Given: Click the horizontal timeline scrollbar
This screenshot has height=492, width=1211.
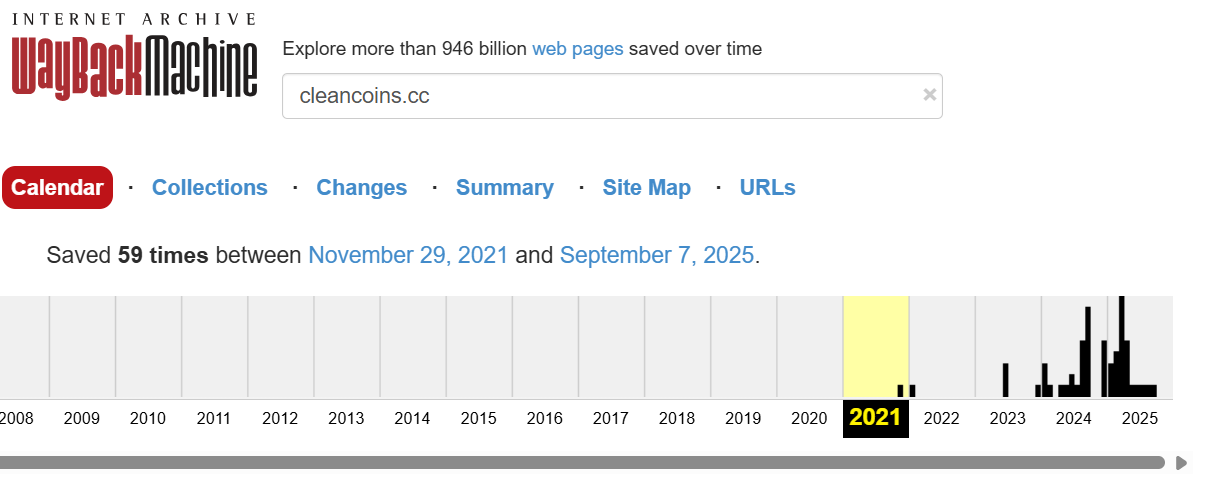Looking at the screenshot, I should [x=580, y=463].
